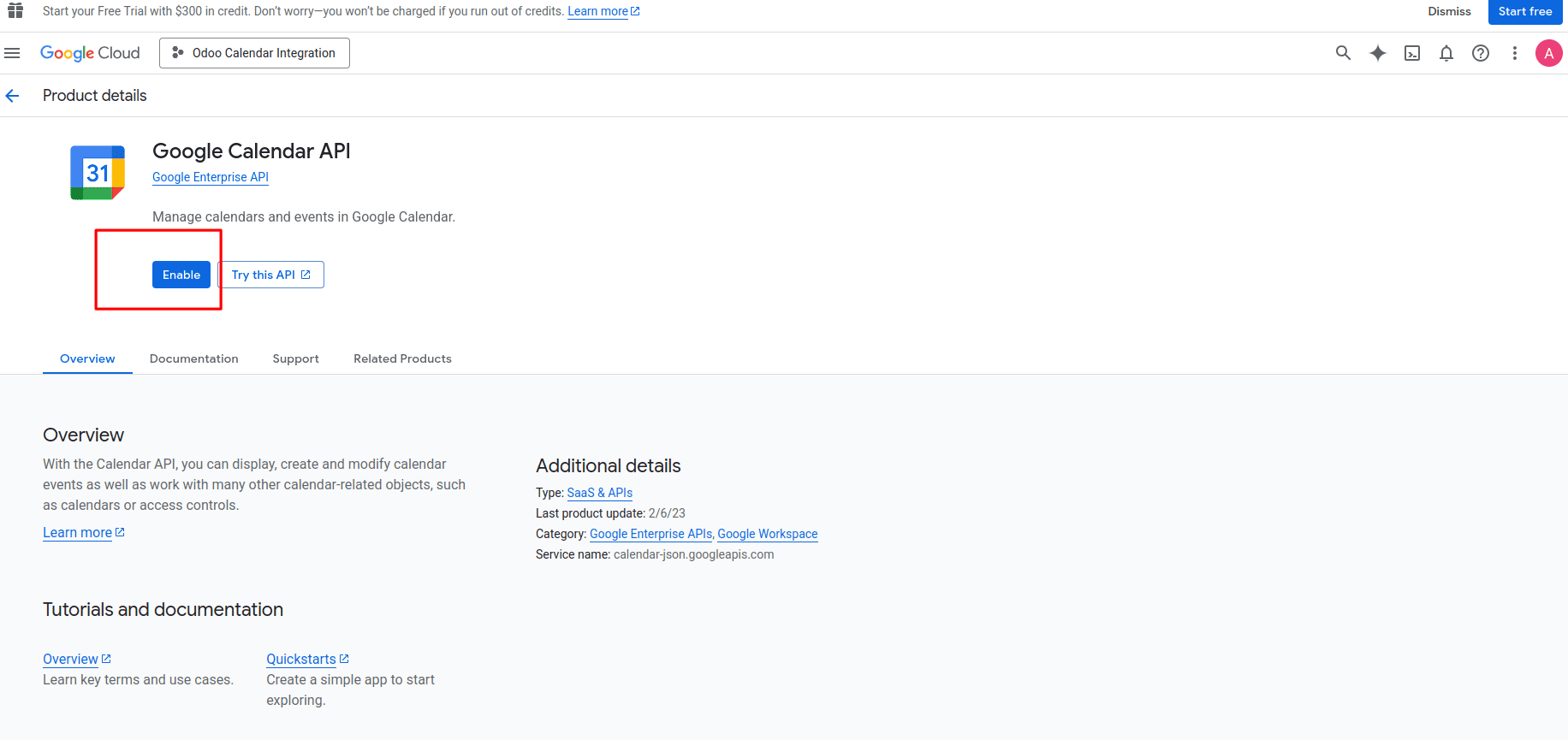The height and width of the screenshot is (740, 1568).
Task: Open the three-dot settings menu
Action: coord(1514,53)
